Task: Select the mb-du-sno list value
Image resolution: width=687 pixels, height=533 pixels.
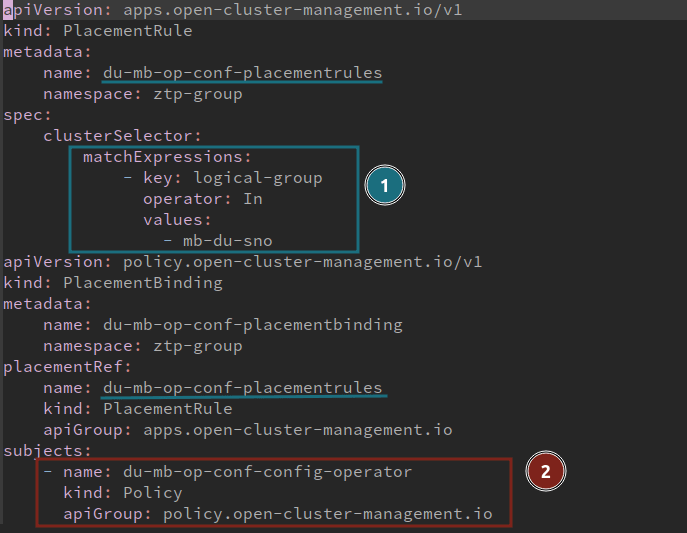Action: 226,241
